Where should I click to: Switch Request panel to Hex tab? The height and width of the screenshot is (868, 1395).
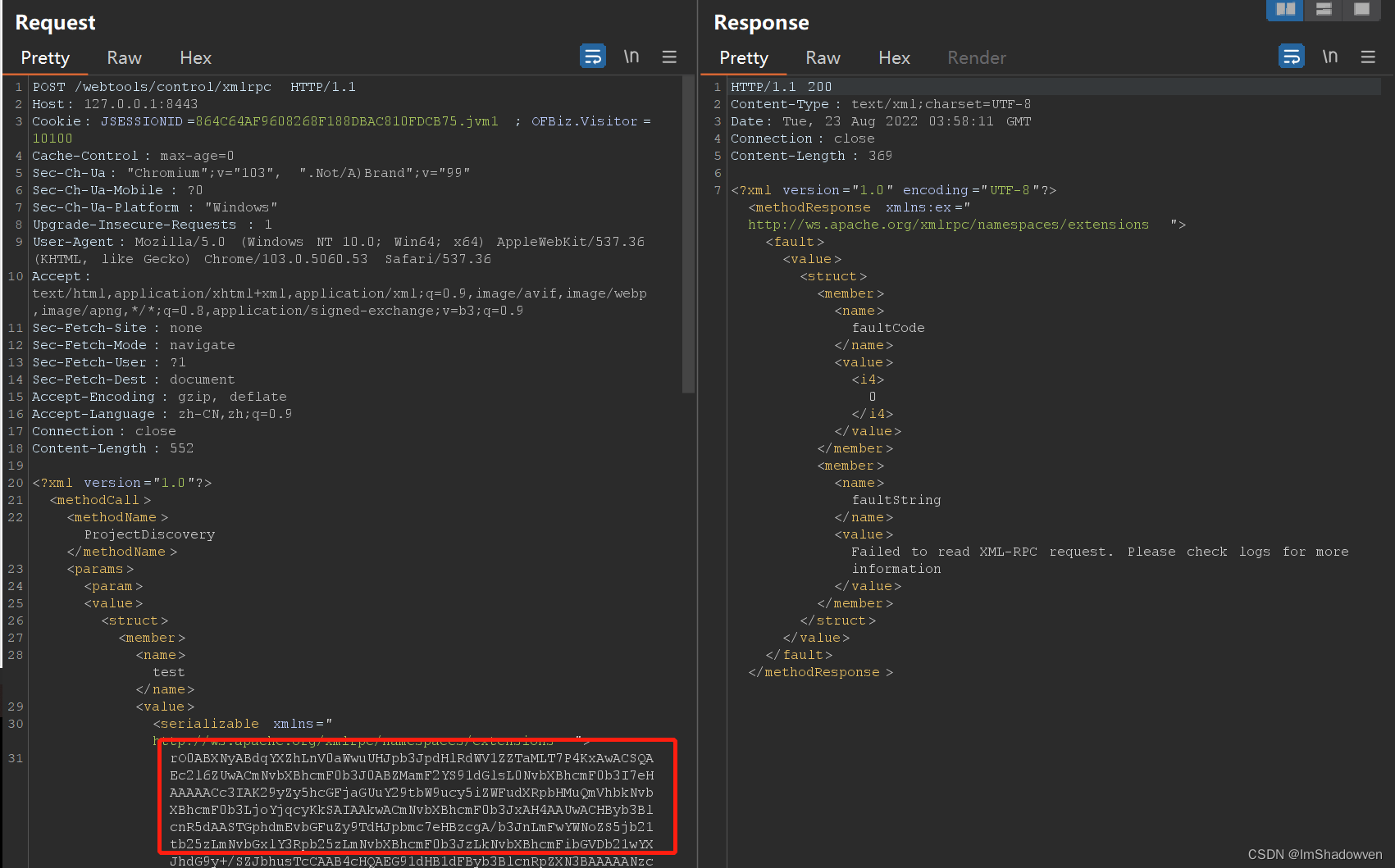pyautogui.click(x=195, y=58)
